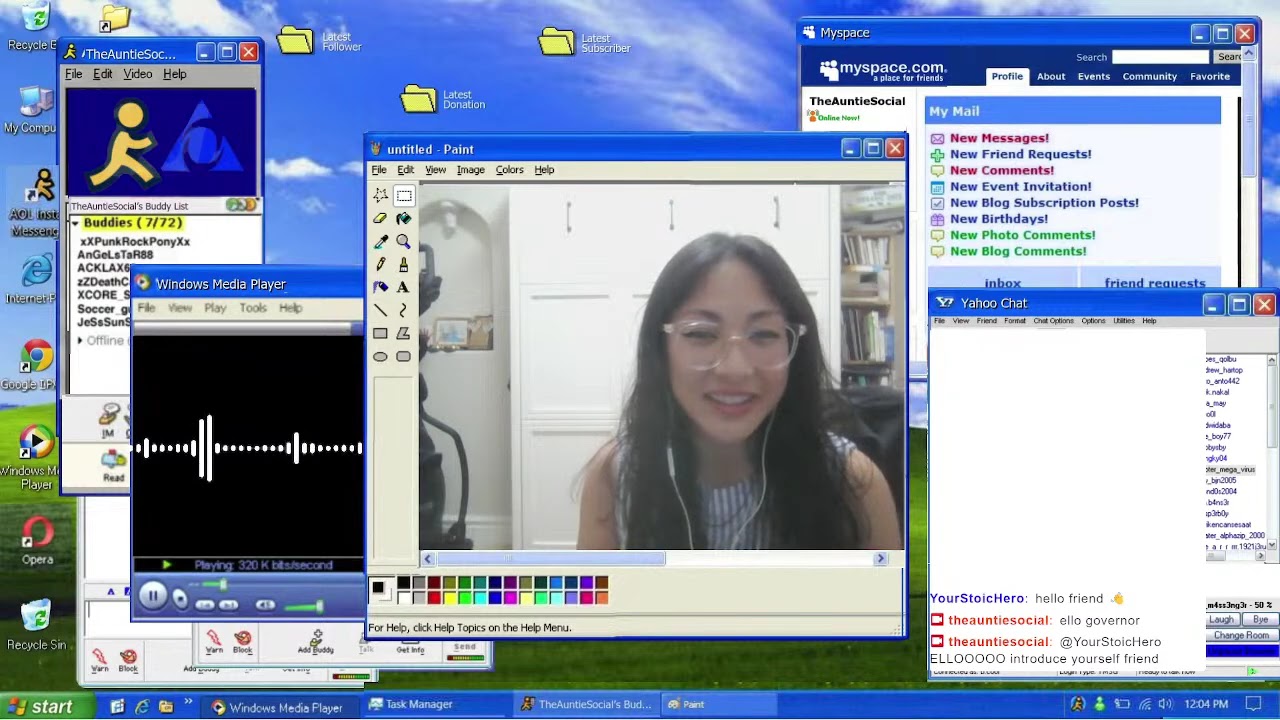Open New Birthdays! link on Myspace

point(999,219)
